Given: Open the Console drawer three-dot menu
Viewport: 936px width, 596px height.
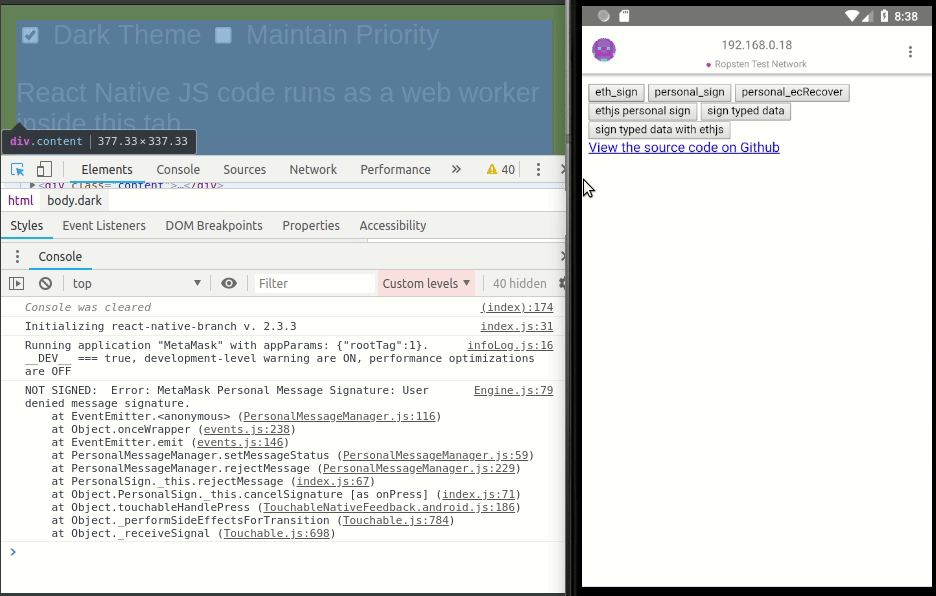Looking at the screenshot, I should click(17, 257).
